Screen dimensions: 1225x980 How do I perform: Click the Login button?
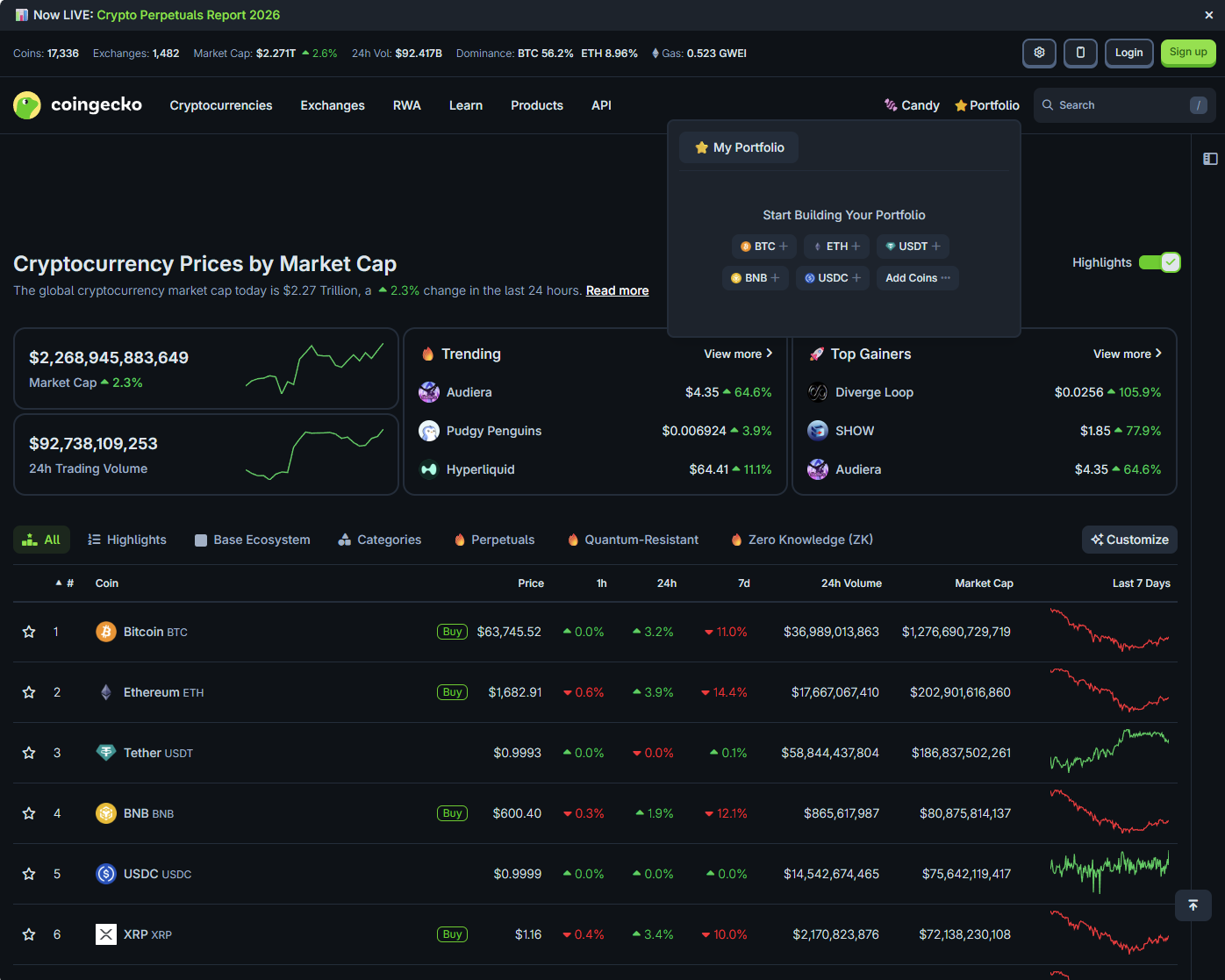(x=1128, y=53)
